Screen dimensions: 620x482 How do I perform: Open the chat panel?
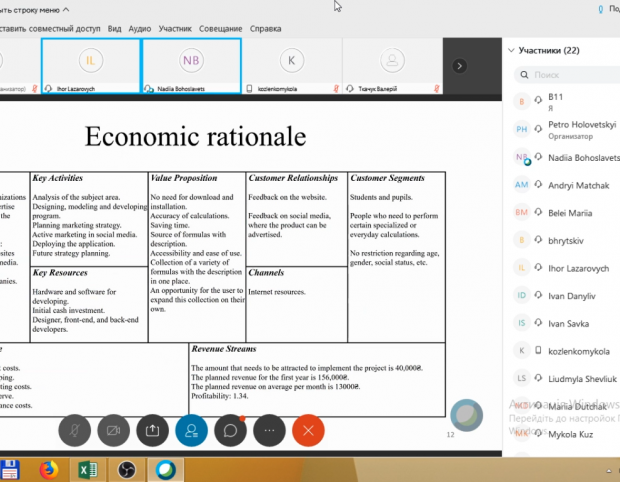click(230, 430)
